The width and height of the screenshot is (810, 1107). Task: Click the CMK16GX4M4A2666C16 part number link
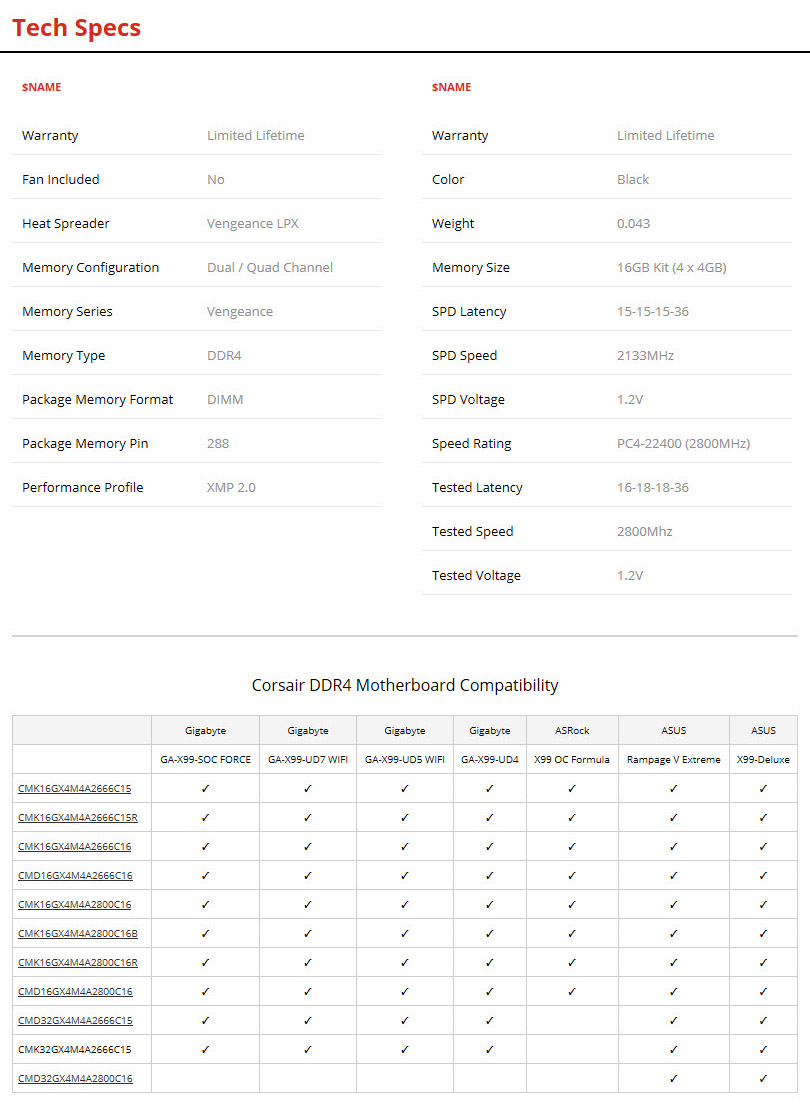[x=74, y=846]
